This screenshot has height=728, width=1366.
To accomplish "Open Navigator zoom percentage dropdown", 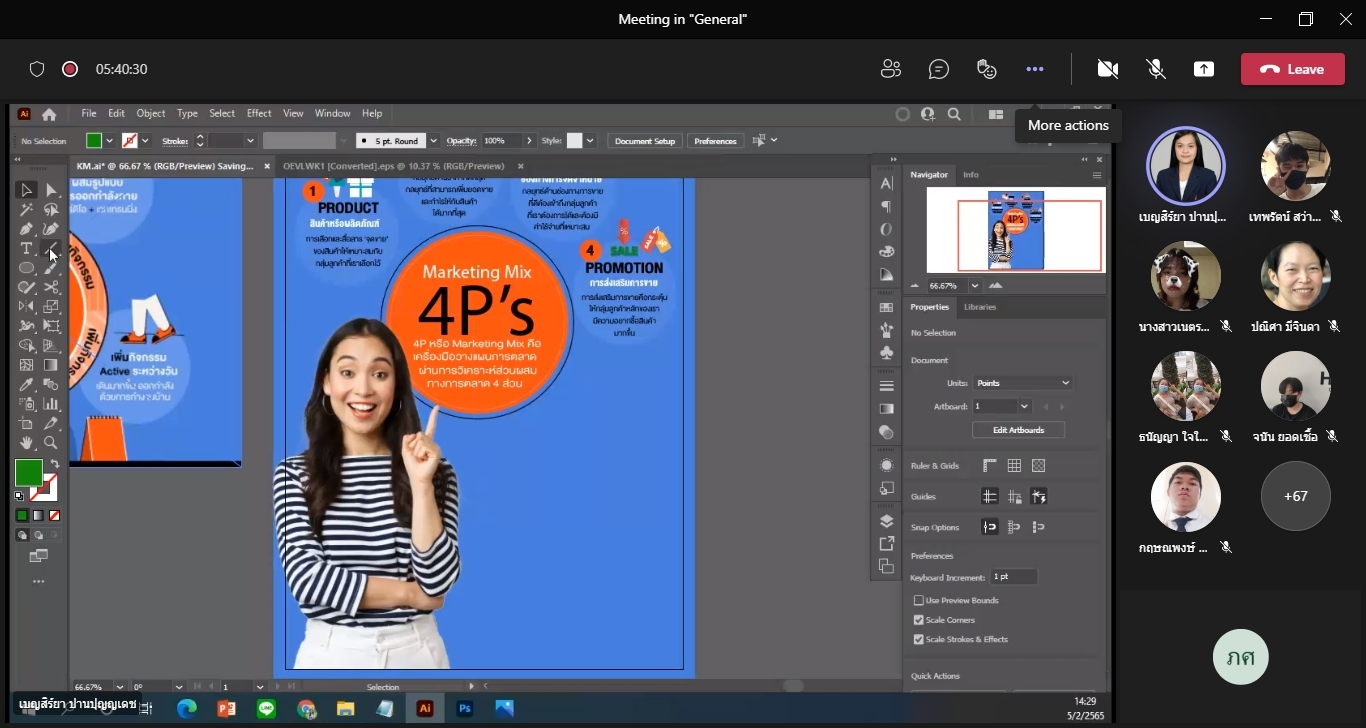I will coord(974,285).
